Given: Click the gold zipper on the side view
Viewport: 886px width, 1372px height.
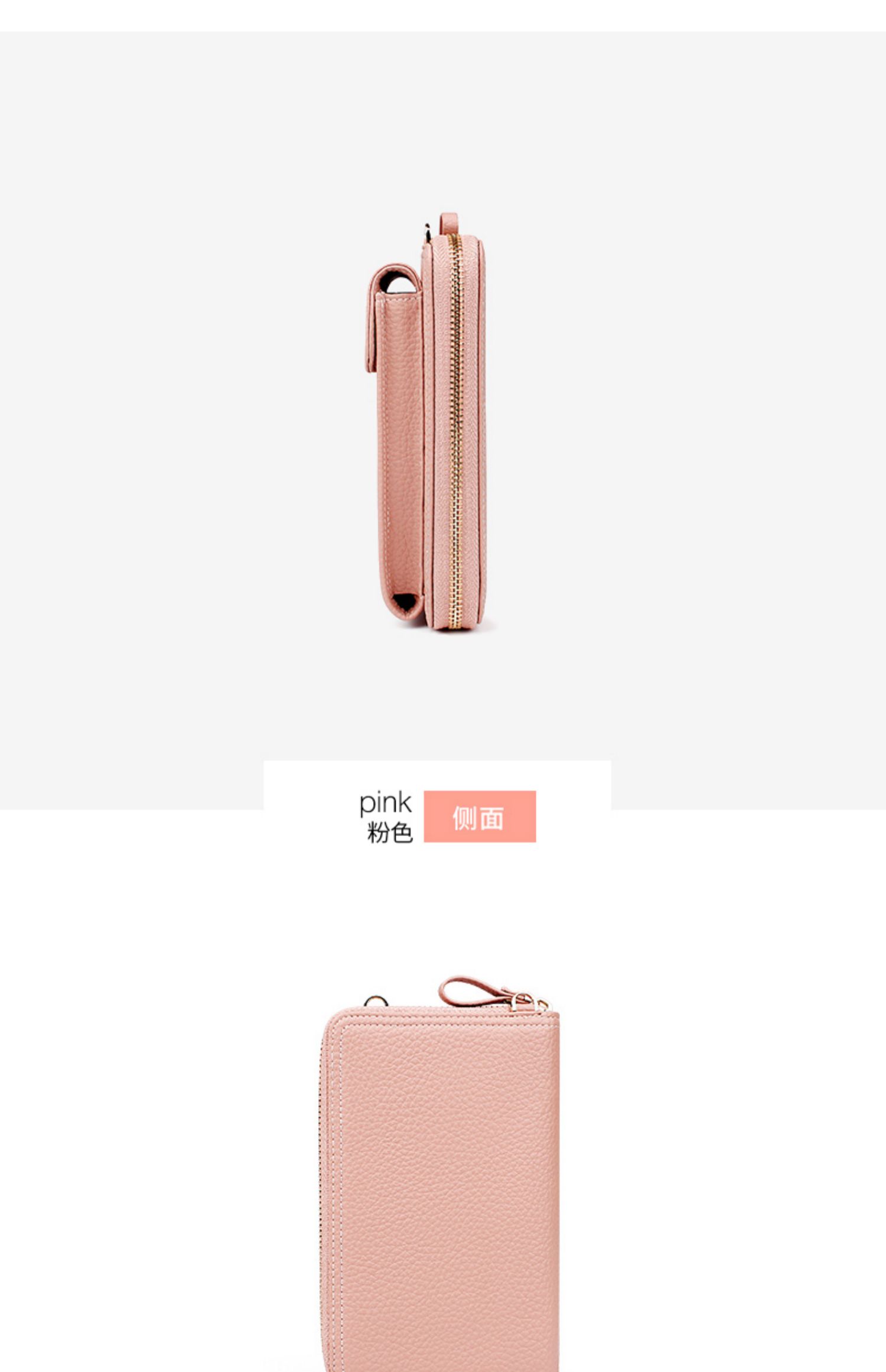Looking at the screenshot, I should click(454, 431).
